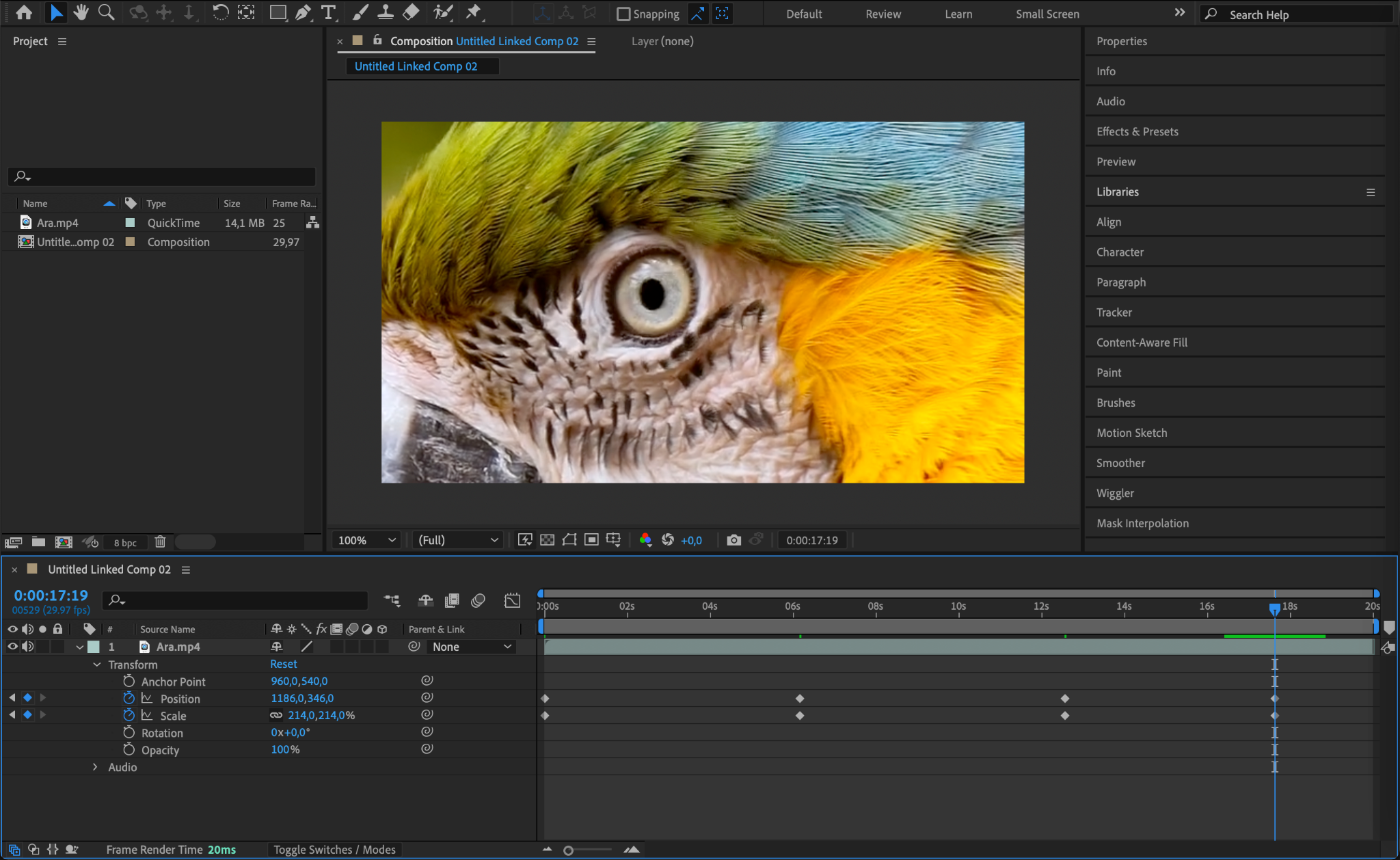
Task: Select the Pen tool
Action: pos(303,12)
